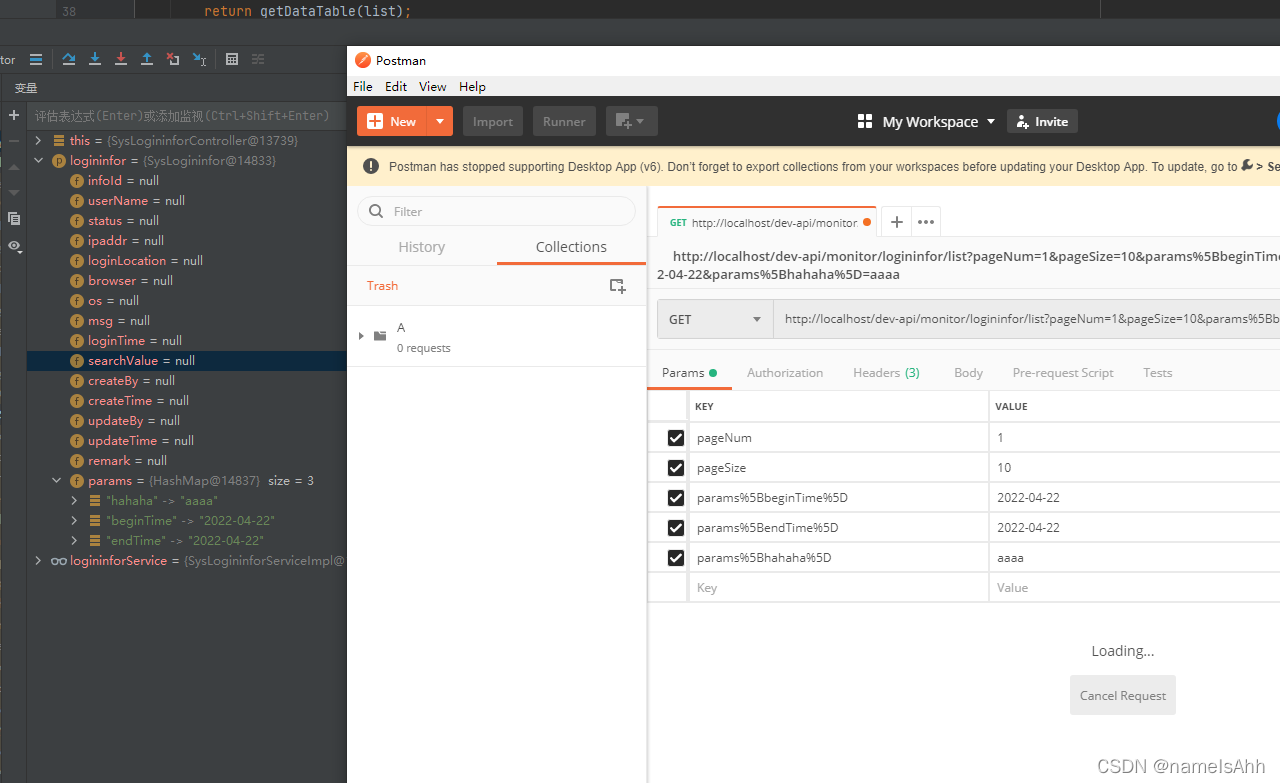Select the Params tab

point(689,373)
